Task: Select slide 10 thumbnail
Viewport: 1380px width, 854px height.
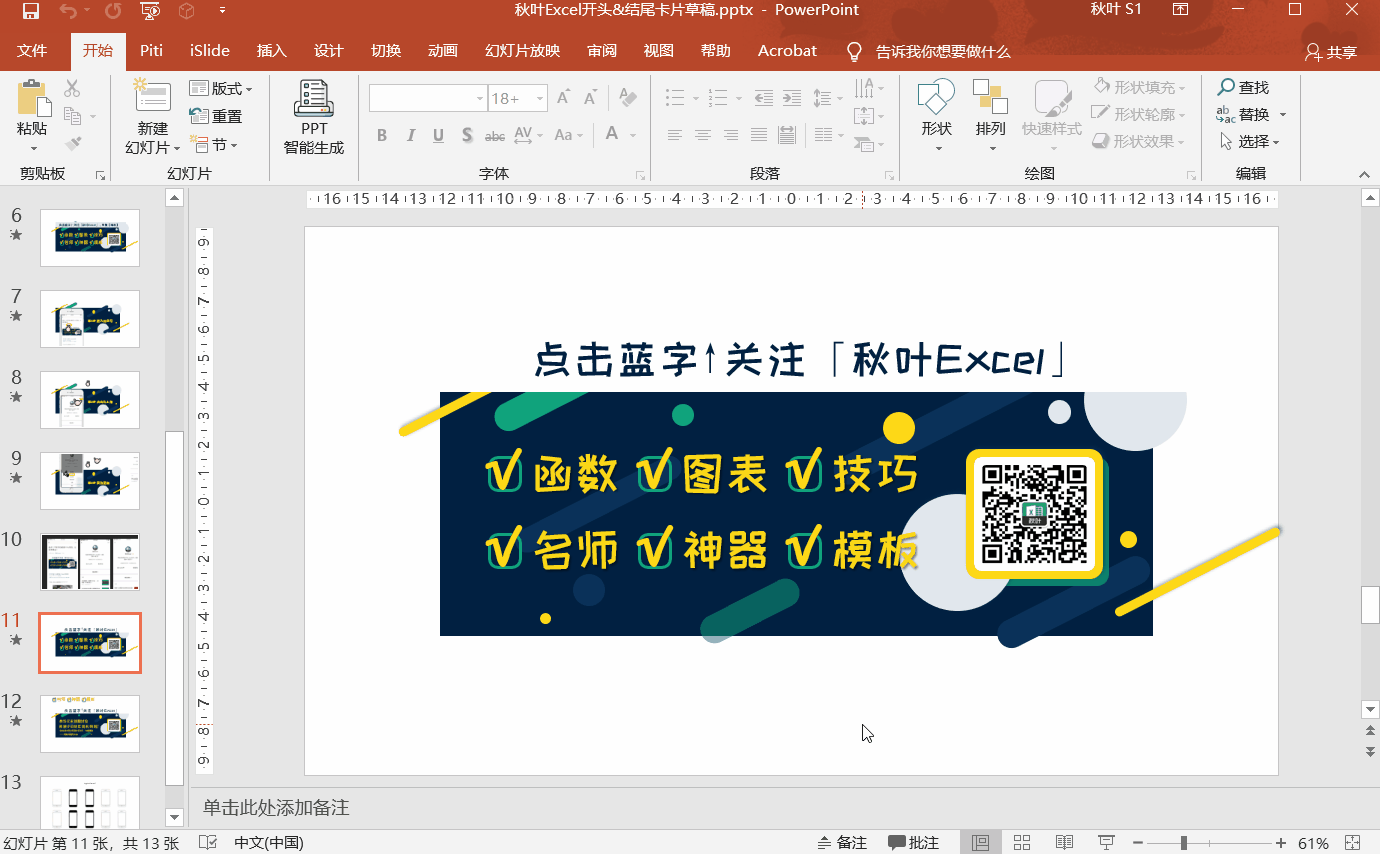Action: (90, 562)
